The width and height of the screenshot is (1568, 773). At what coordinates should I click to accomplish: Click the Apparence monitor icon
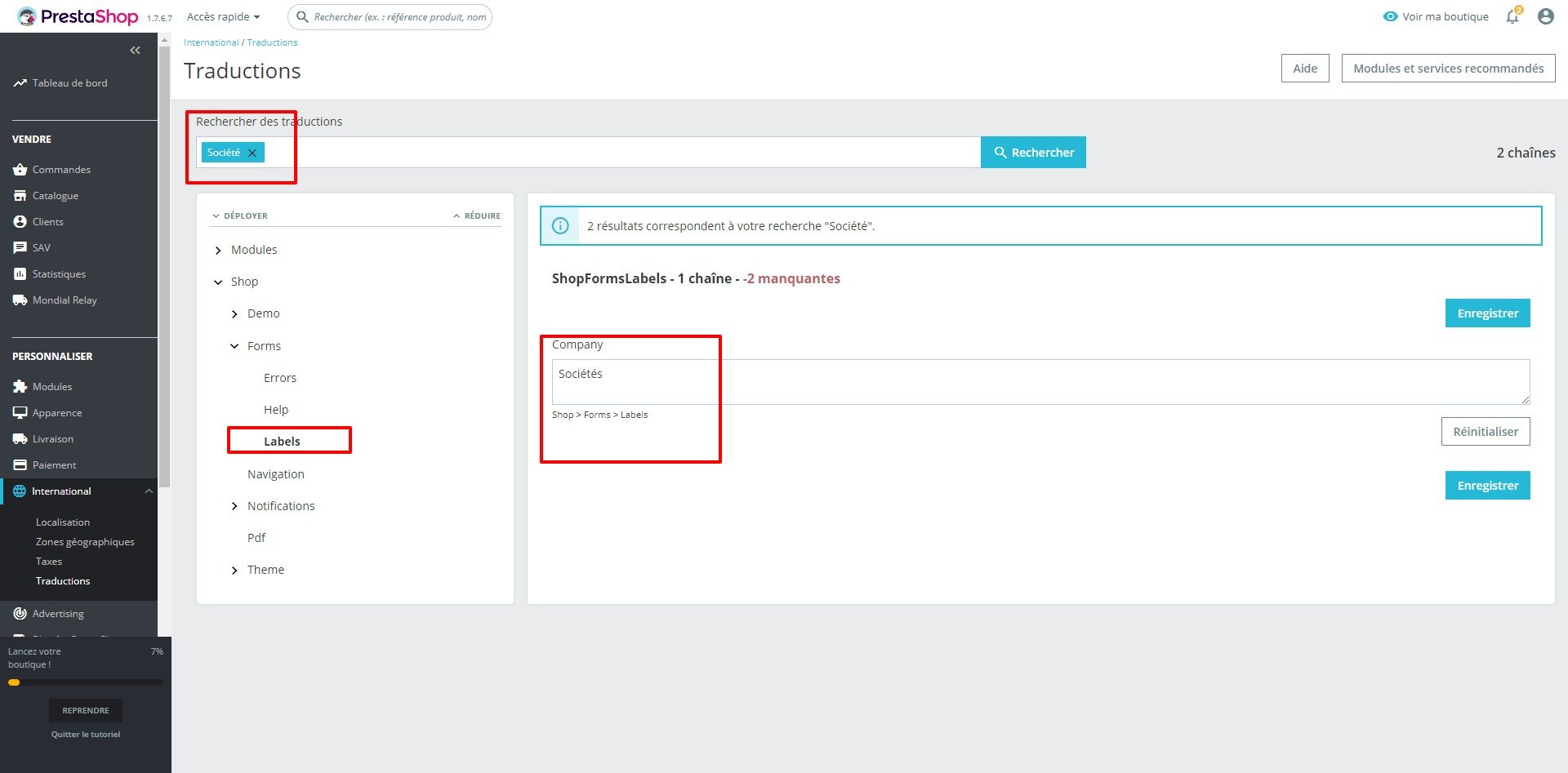click(x=20, y=413)
